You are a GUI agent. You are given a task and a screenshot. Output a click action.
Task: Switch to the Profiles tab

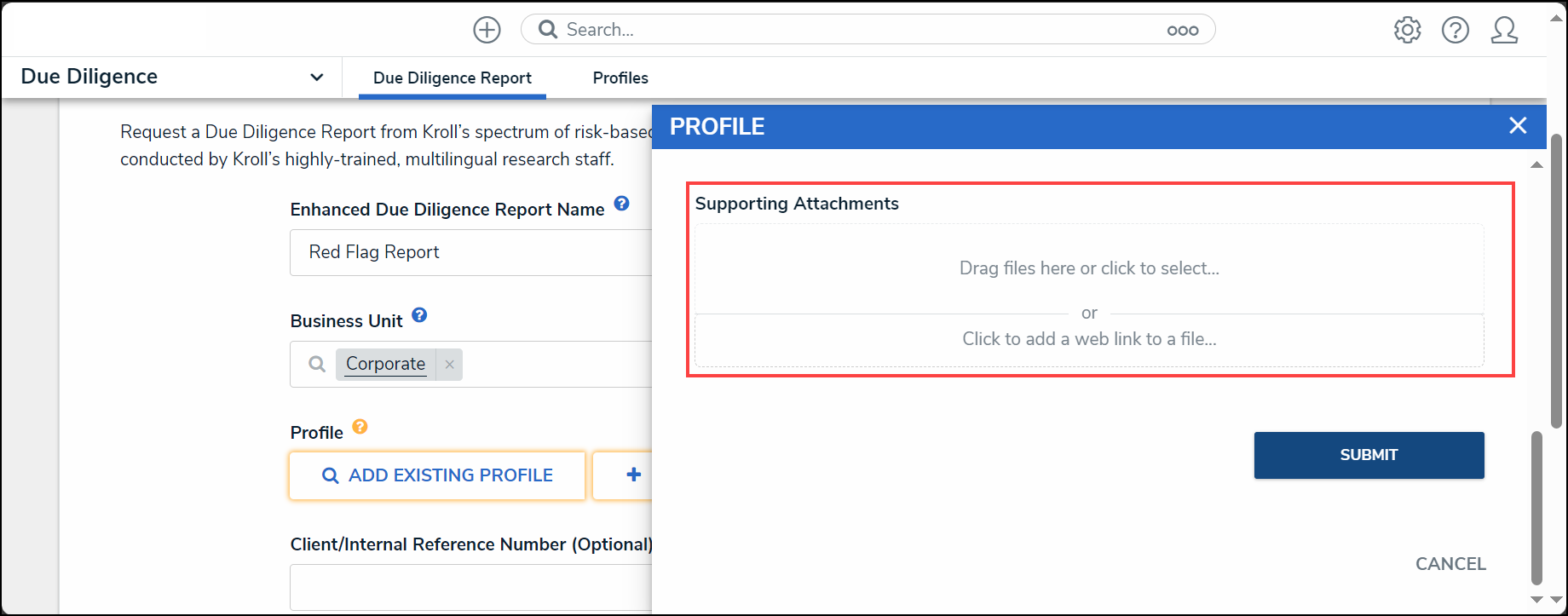click(x=620, y=78)
